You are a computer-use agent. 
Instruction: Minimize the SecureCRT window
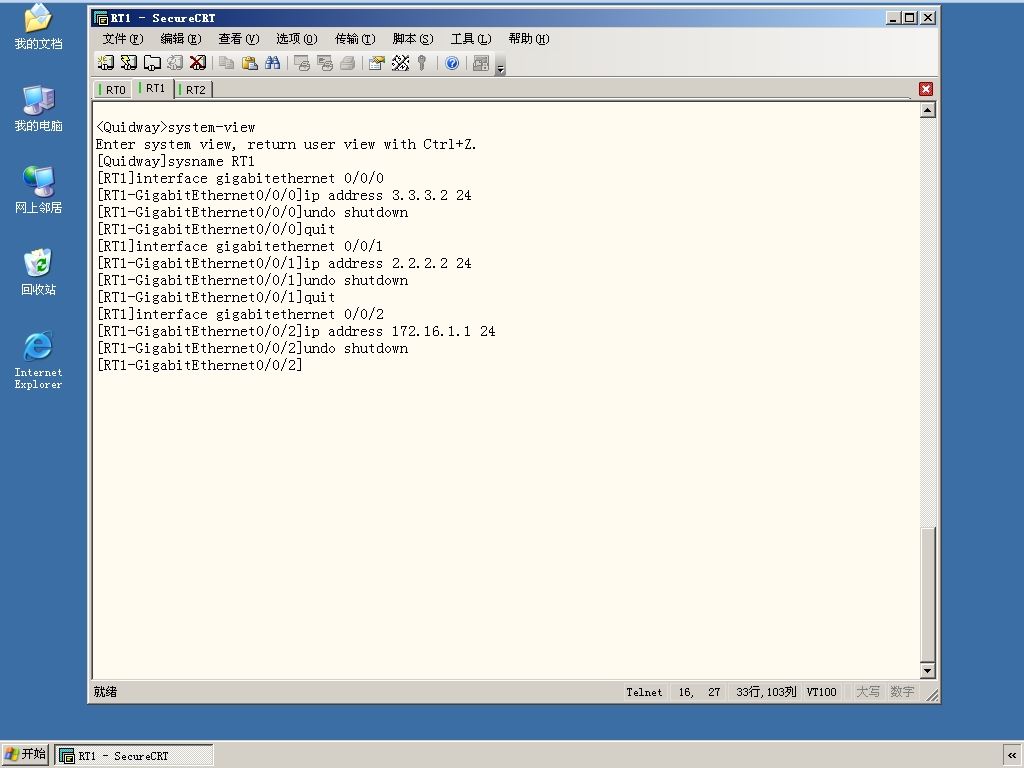coord(893,18)
